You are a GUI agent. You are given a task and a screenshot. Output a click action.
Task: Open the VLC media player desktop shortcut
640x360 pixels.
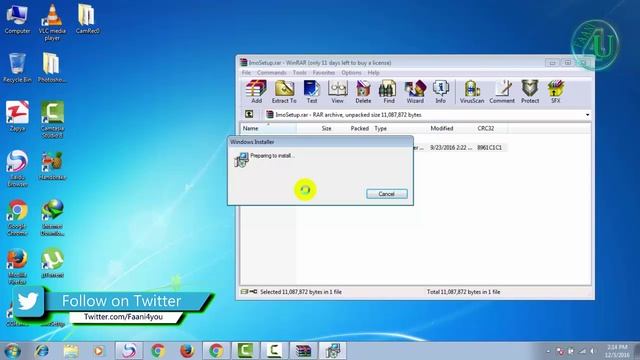coord(52,22)
